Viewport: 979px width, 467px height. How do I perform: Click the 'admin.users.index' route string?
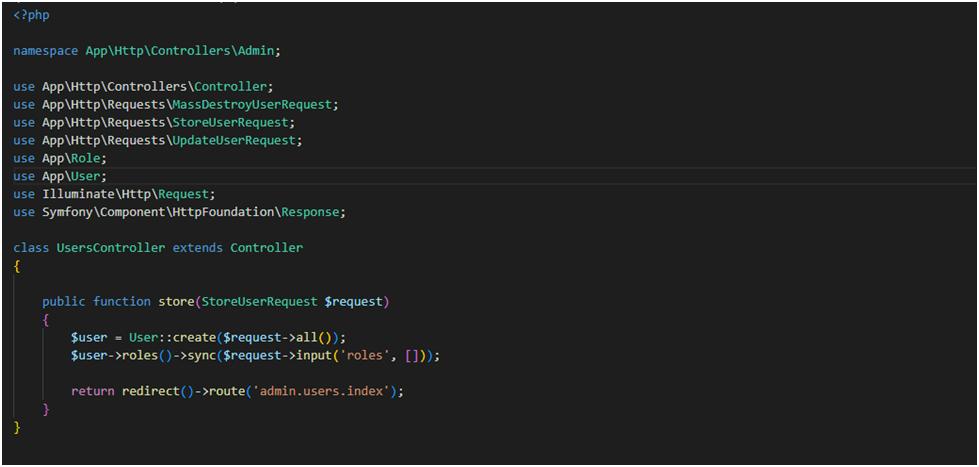(321, 391)
